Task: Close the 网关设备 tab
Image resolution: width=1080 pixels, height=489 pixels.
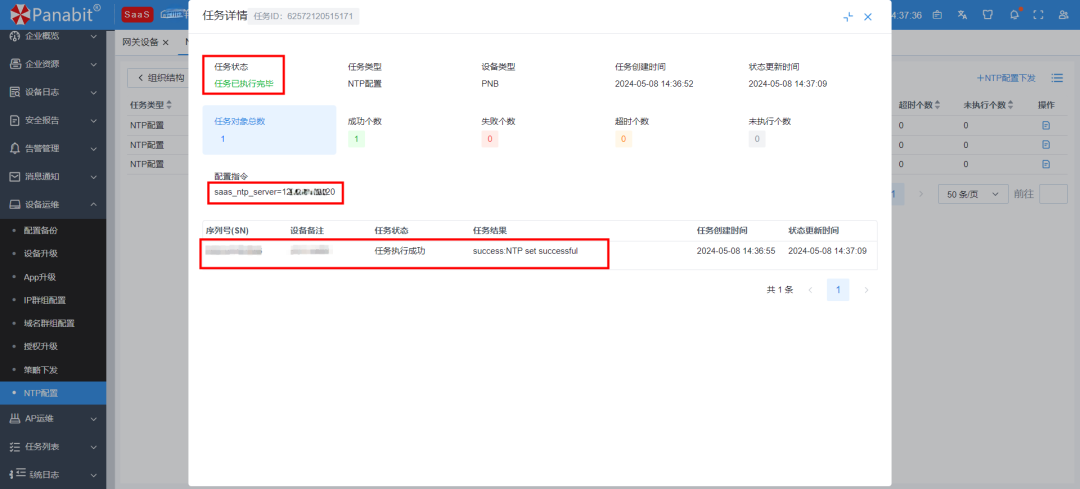Action: pos(165,43)
